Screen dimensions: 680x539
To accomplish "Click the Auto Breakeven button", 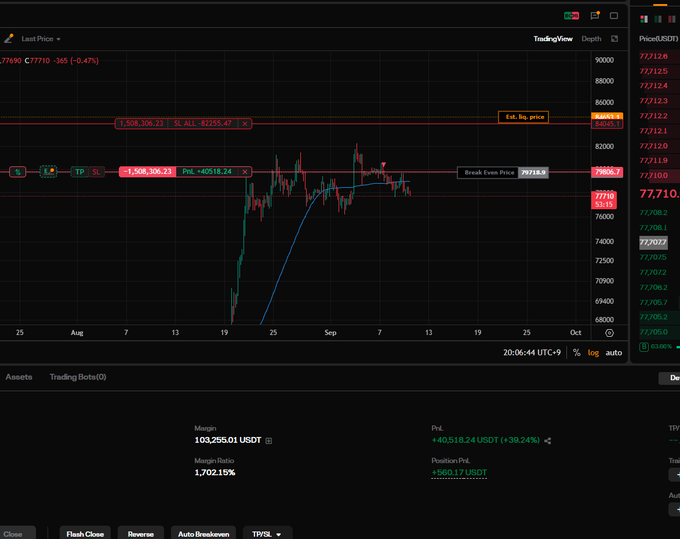I will [203, 534].
